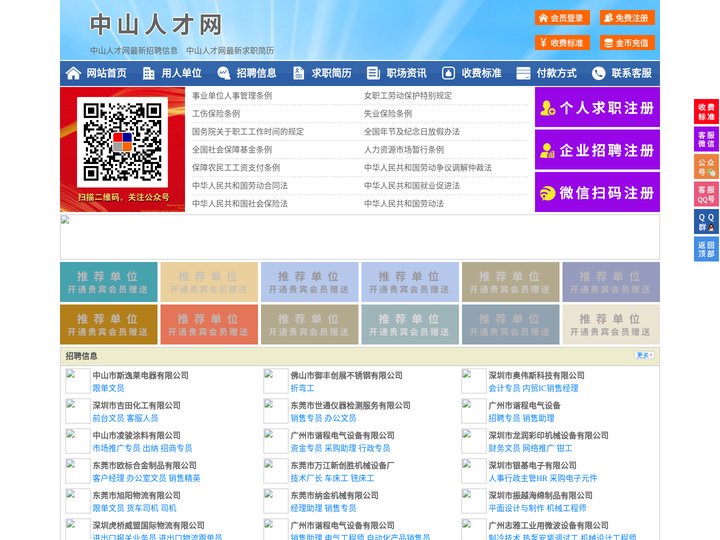Screen dimensions: 720x540
Task: Open the 失业保险条例 link
Action: click(x=388, y=113)
